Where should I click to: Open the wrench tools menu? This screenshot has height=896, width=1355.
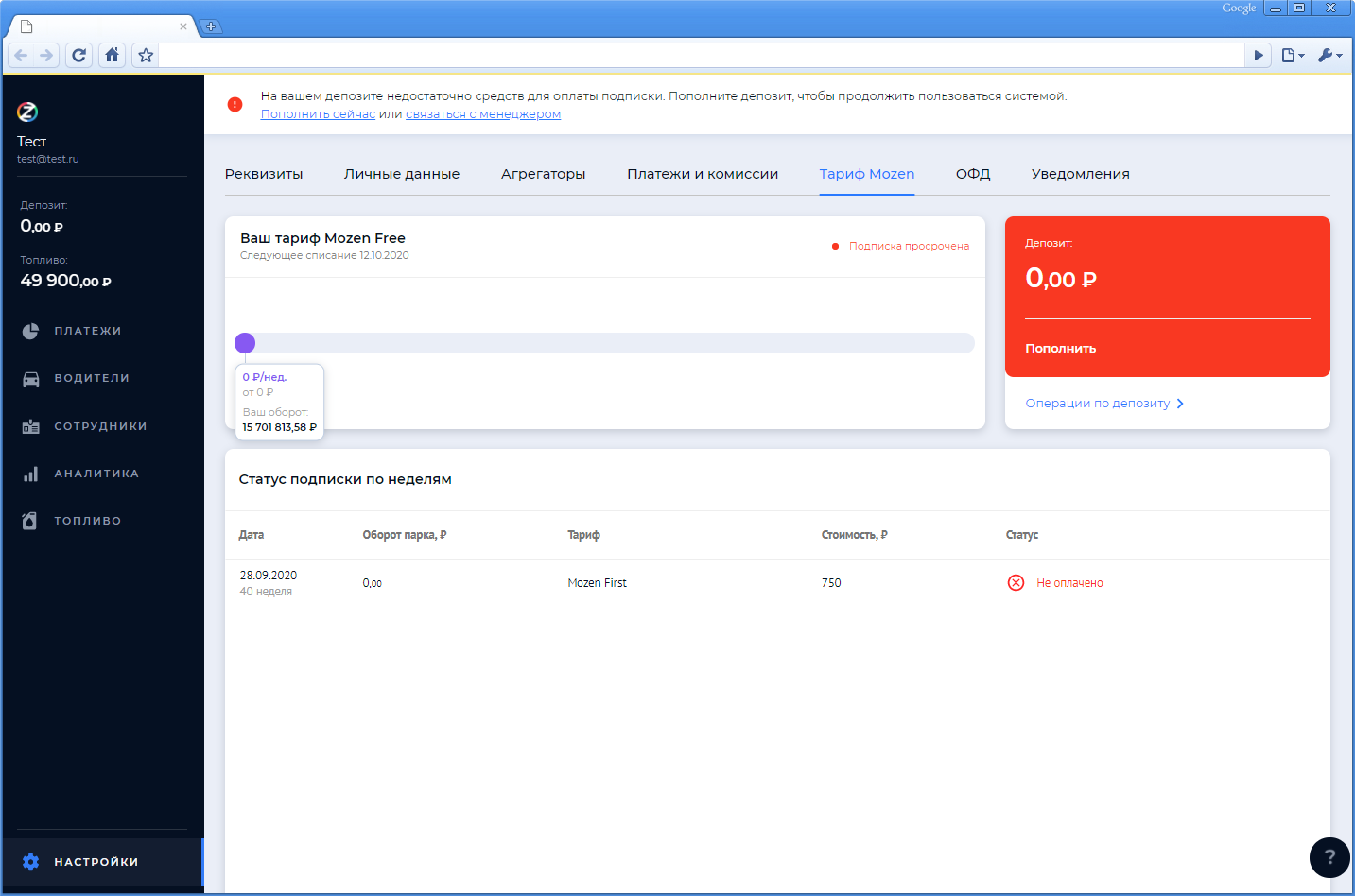coord(1329,55)
